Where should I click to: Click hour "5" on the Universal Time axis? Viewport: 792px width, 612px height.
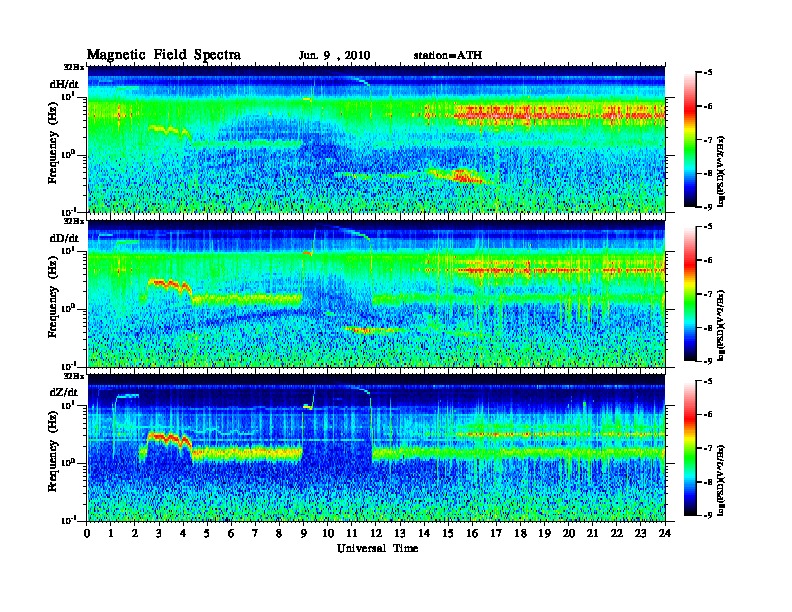tap(207, 534)
